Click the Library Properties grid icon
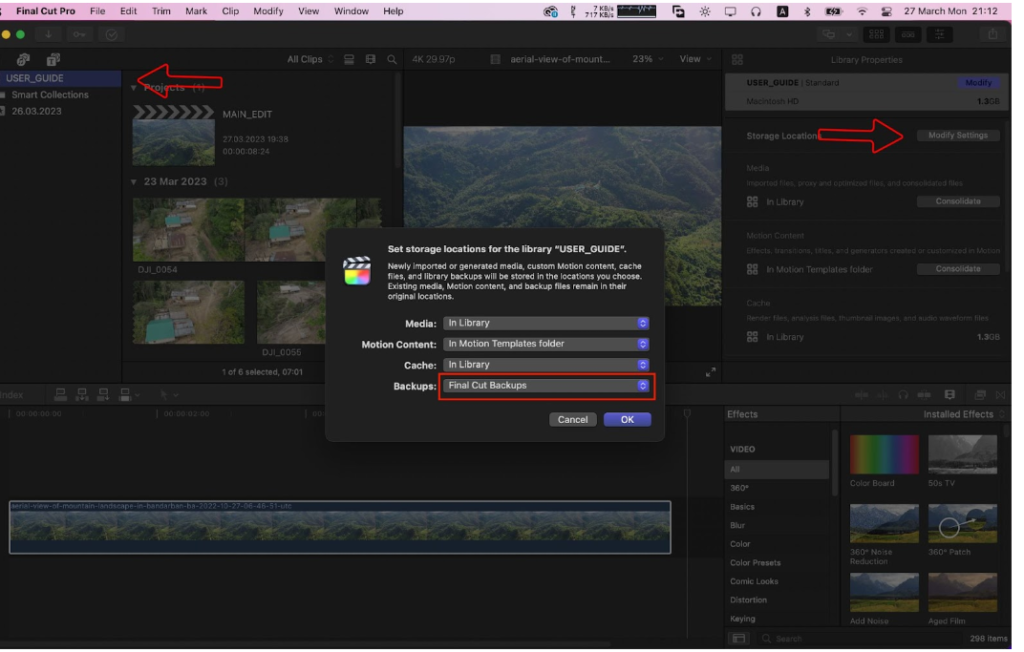1024x652 pixels. tap(737, 59)
